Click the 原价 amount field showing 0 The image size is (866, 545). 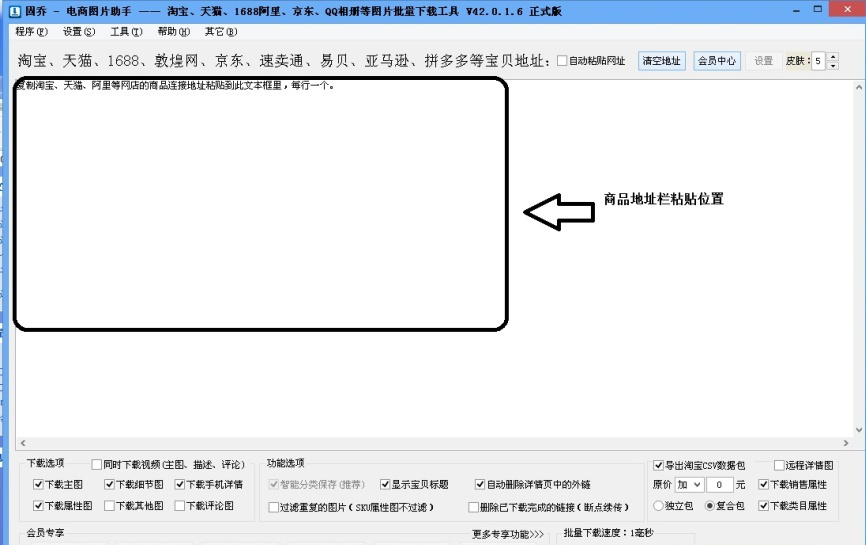(x=719, y=484)
